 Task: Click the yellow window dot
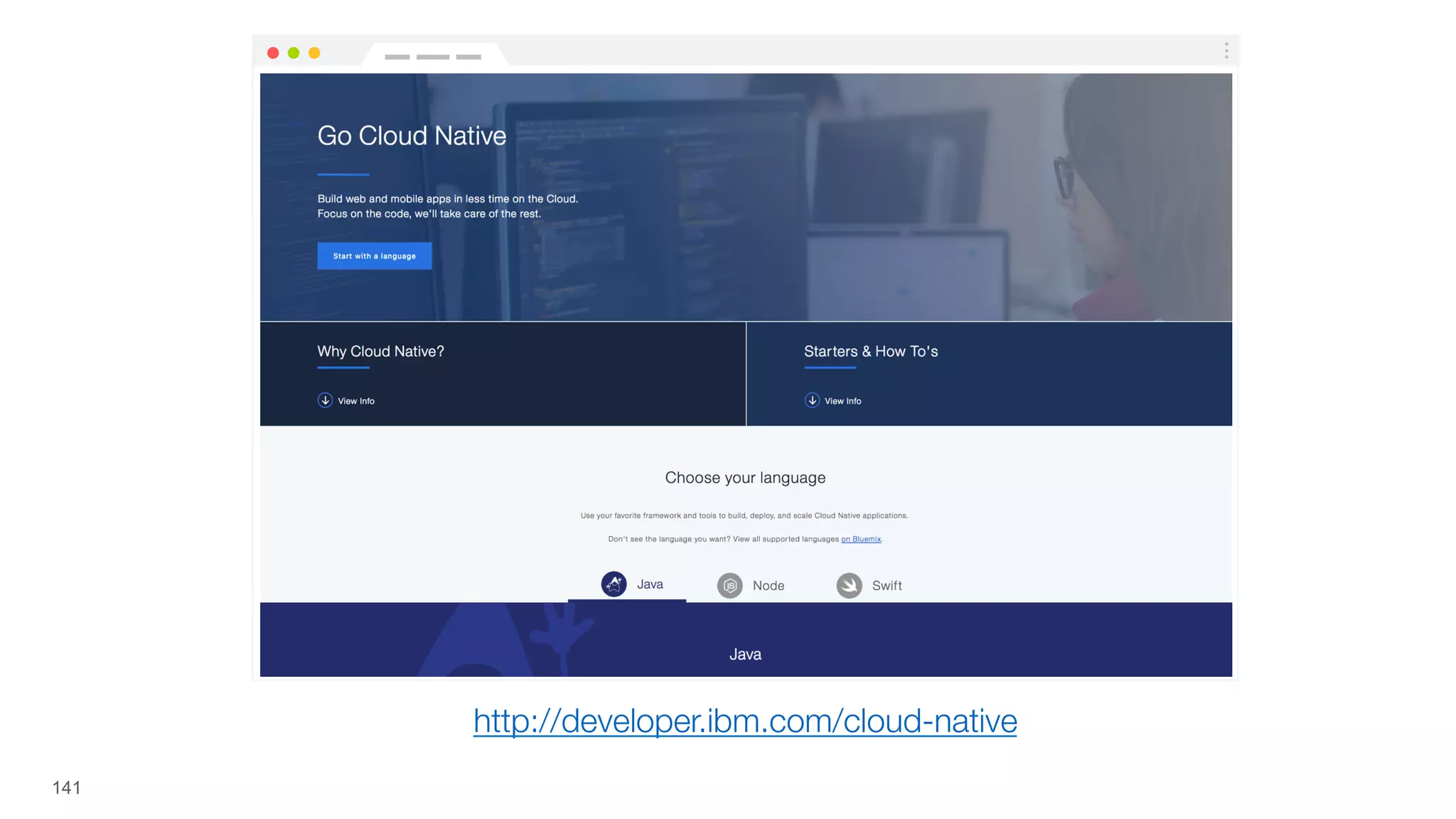[314, 53]
